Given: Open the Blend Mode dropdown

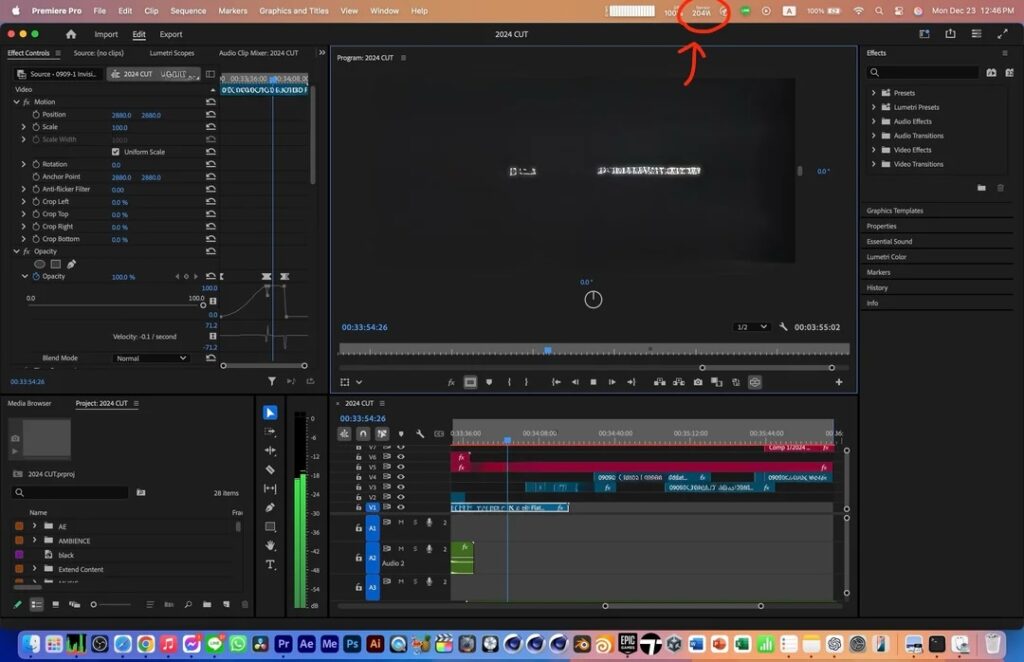Looking at the screenshot, I should [x=151, y=358].
